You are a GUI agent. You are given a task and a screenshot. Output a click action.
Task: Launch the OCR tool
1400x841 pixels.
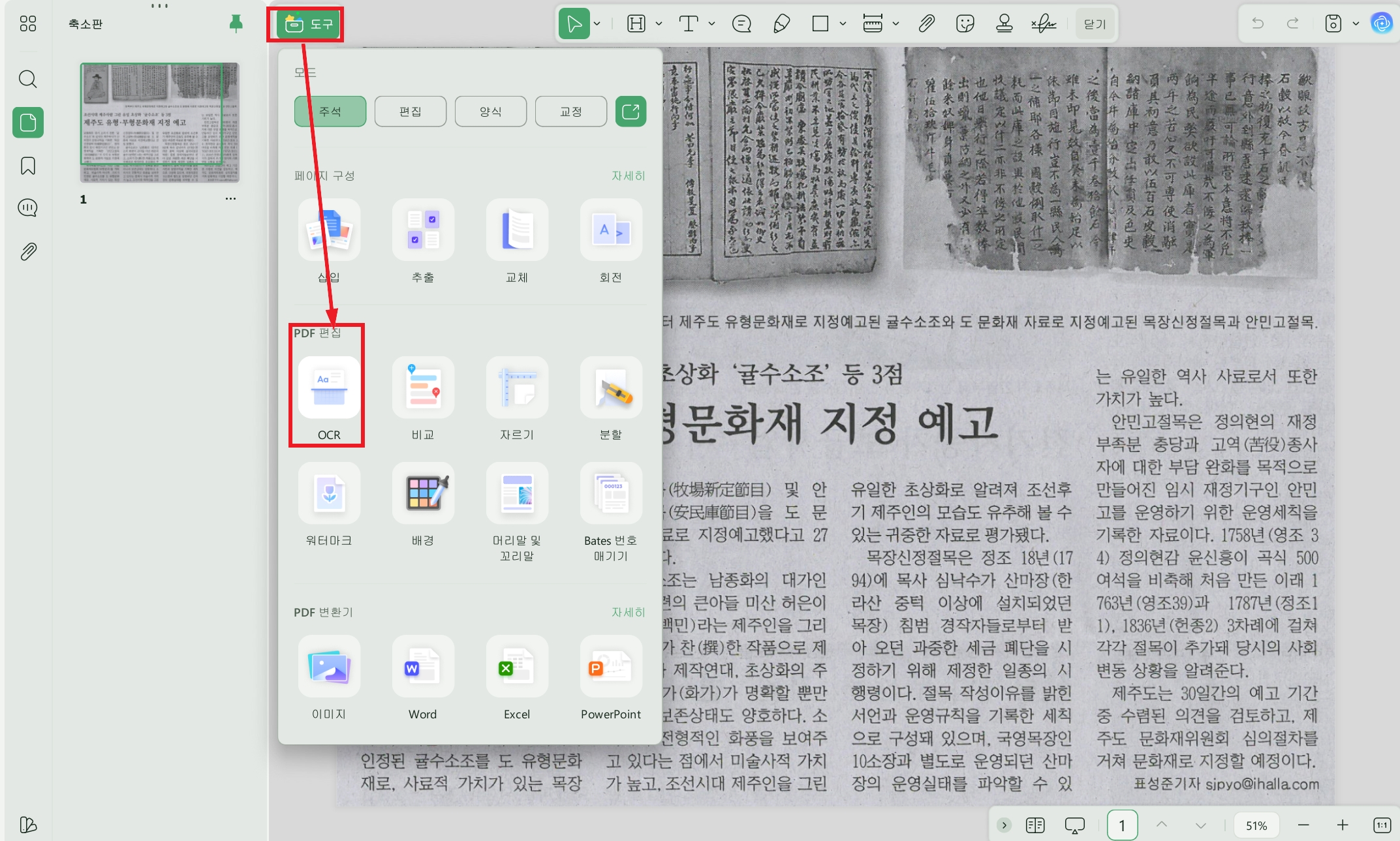point(329,399)
